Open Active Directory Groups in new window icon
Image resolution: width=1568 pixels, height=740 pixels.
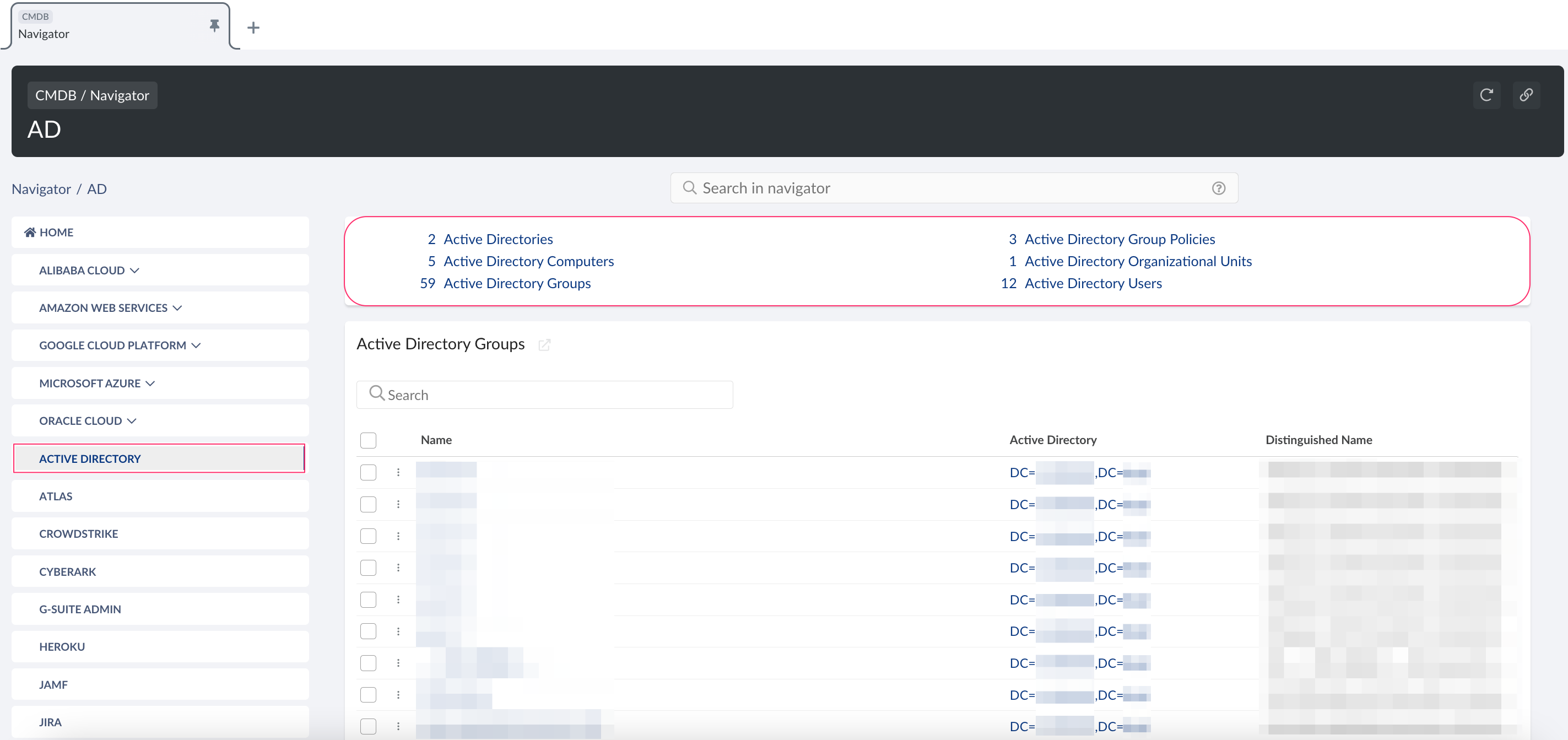(544, 344)
